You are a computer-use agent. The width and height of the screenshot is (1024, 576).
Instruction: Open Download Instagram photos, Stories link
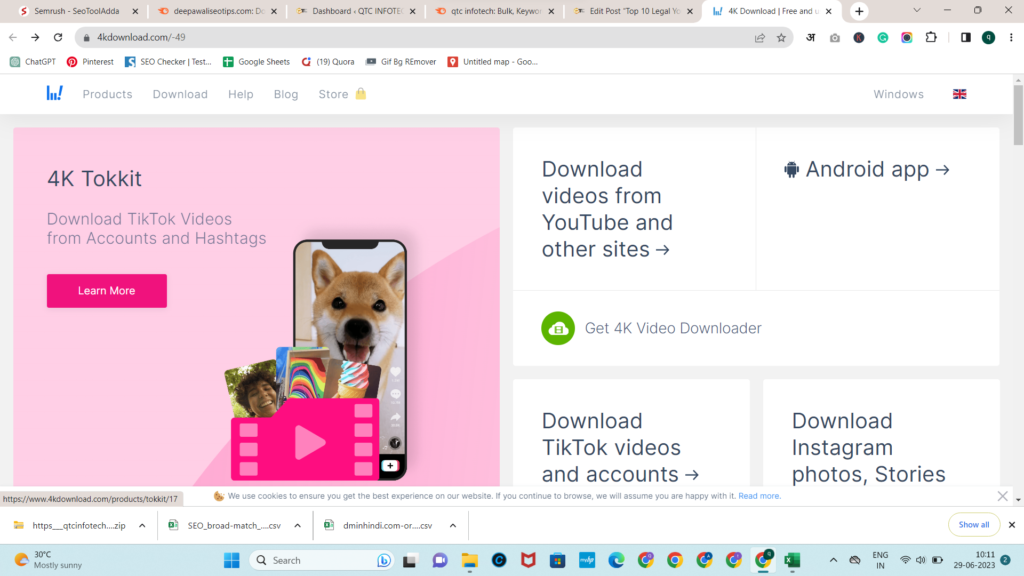pyautogui.click(x=869, y=447)
